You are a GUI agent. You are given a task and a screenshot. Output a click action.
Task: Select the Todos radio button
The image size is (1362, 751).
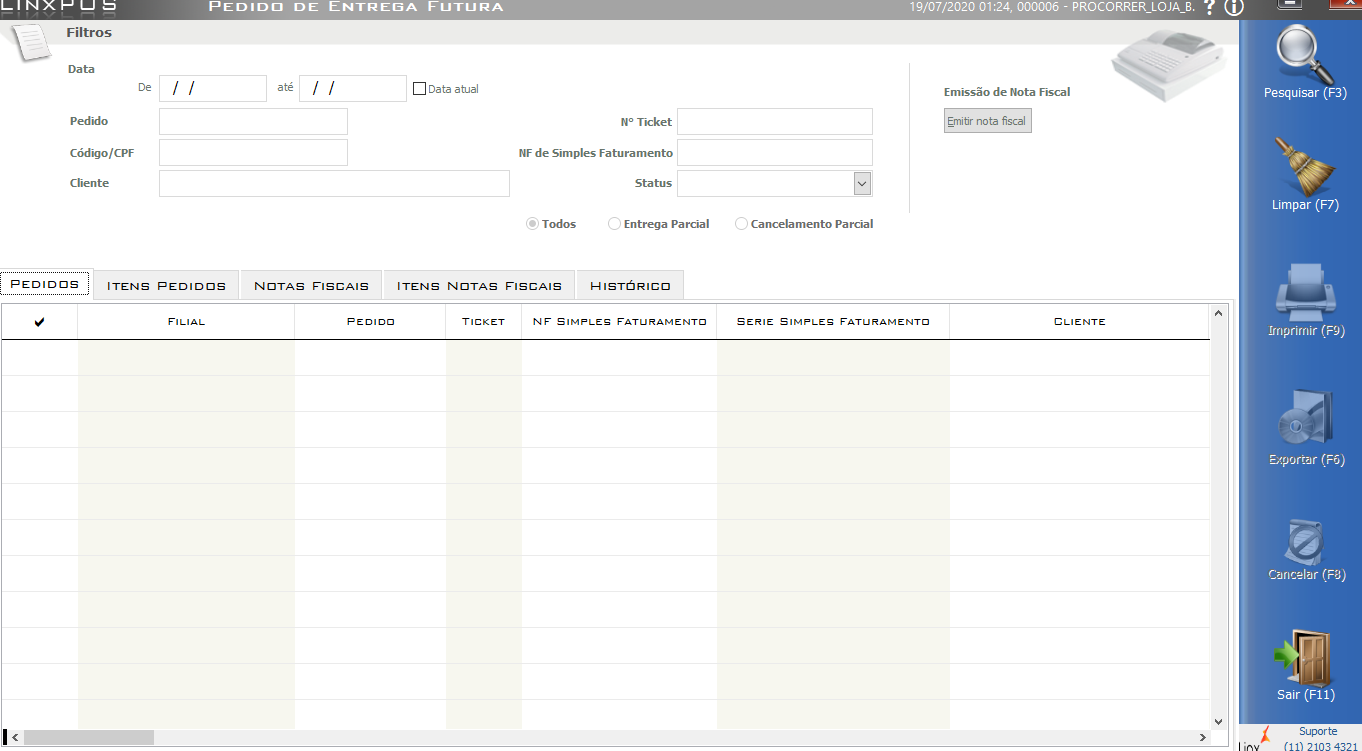532,224
